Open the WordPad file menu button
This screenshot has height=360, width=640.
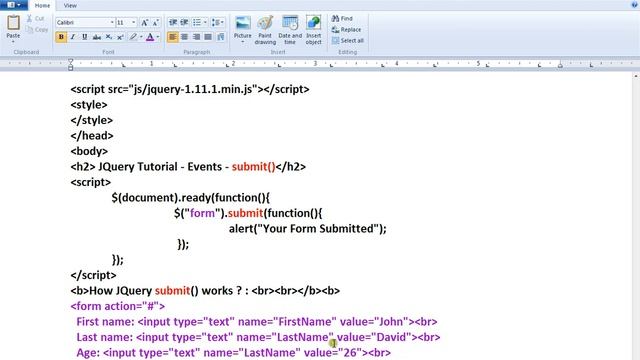(x=14, y=5)
